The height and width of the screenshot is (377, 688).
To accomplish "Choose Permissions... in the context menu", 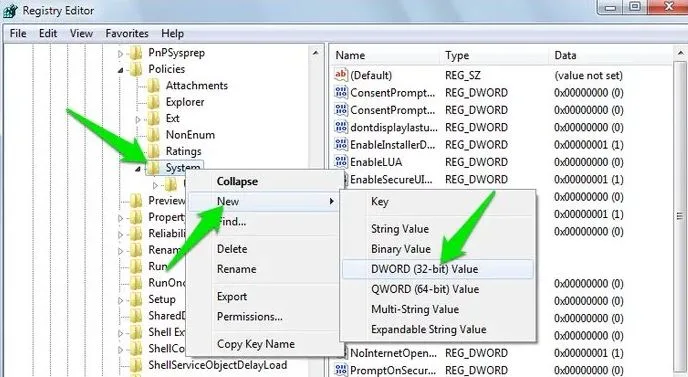I will 265,316.
